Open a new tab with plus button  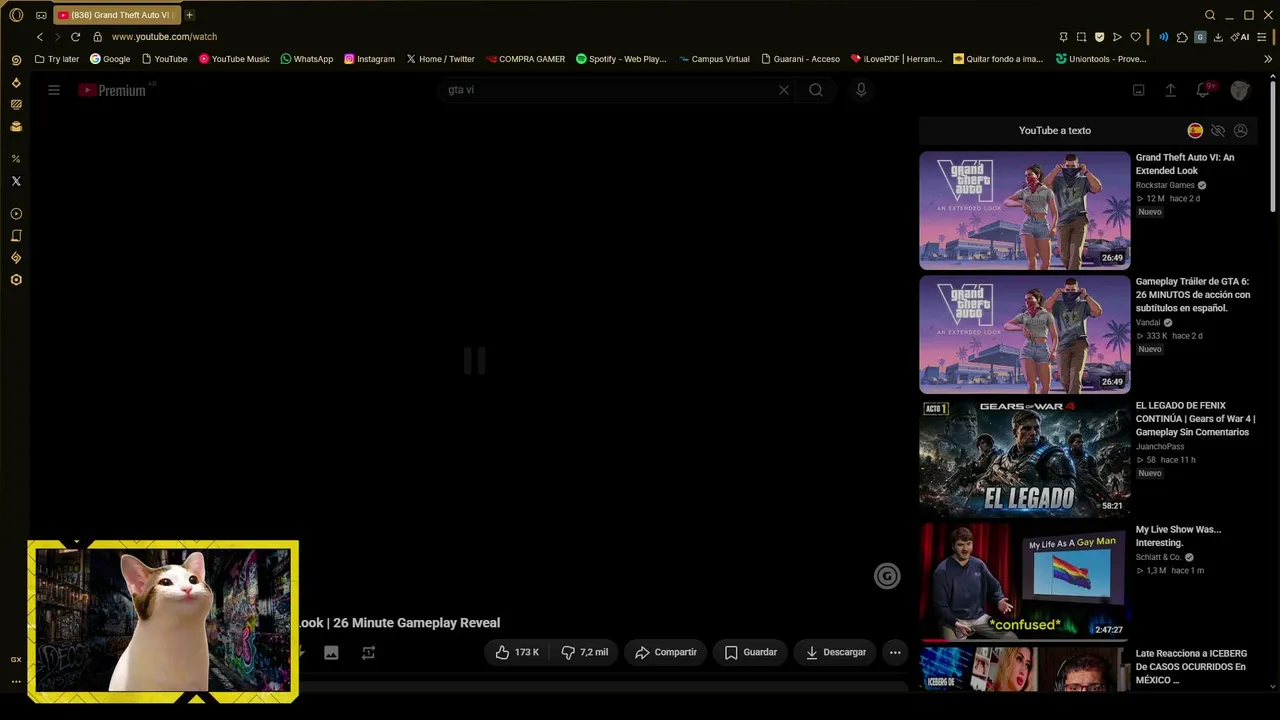tap(189, 15)
